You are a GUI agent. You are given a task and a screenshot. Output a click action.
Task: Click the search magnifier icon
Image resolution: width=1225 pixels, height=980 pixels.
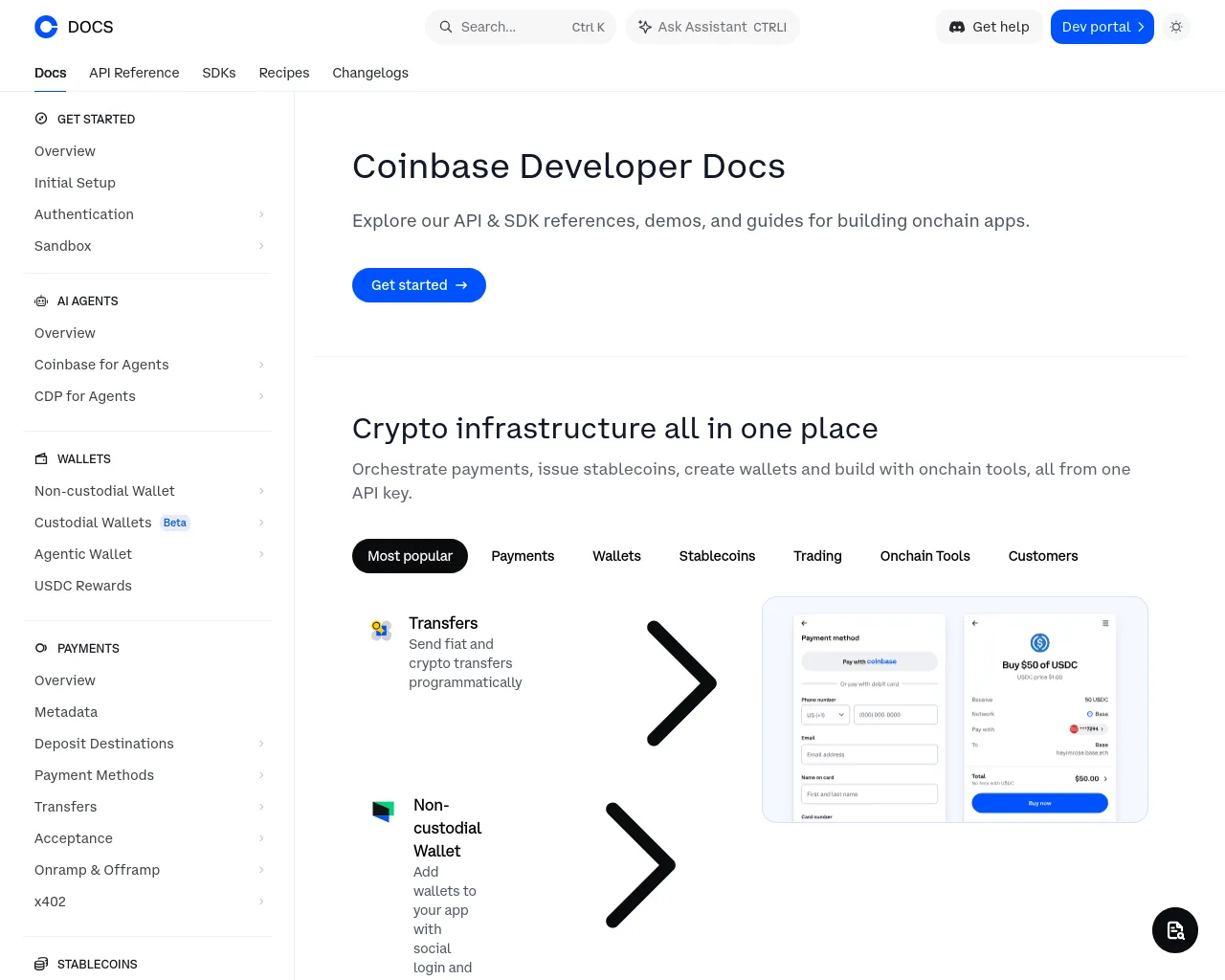point(446,27)
